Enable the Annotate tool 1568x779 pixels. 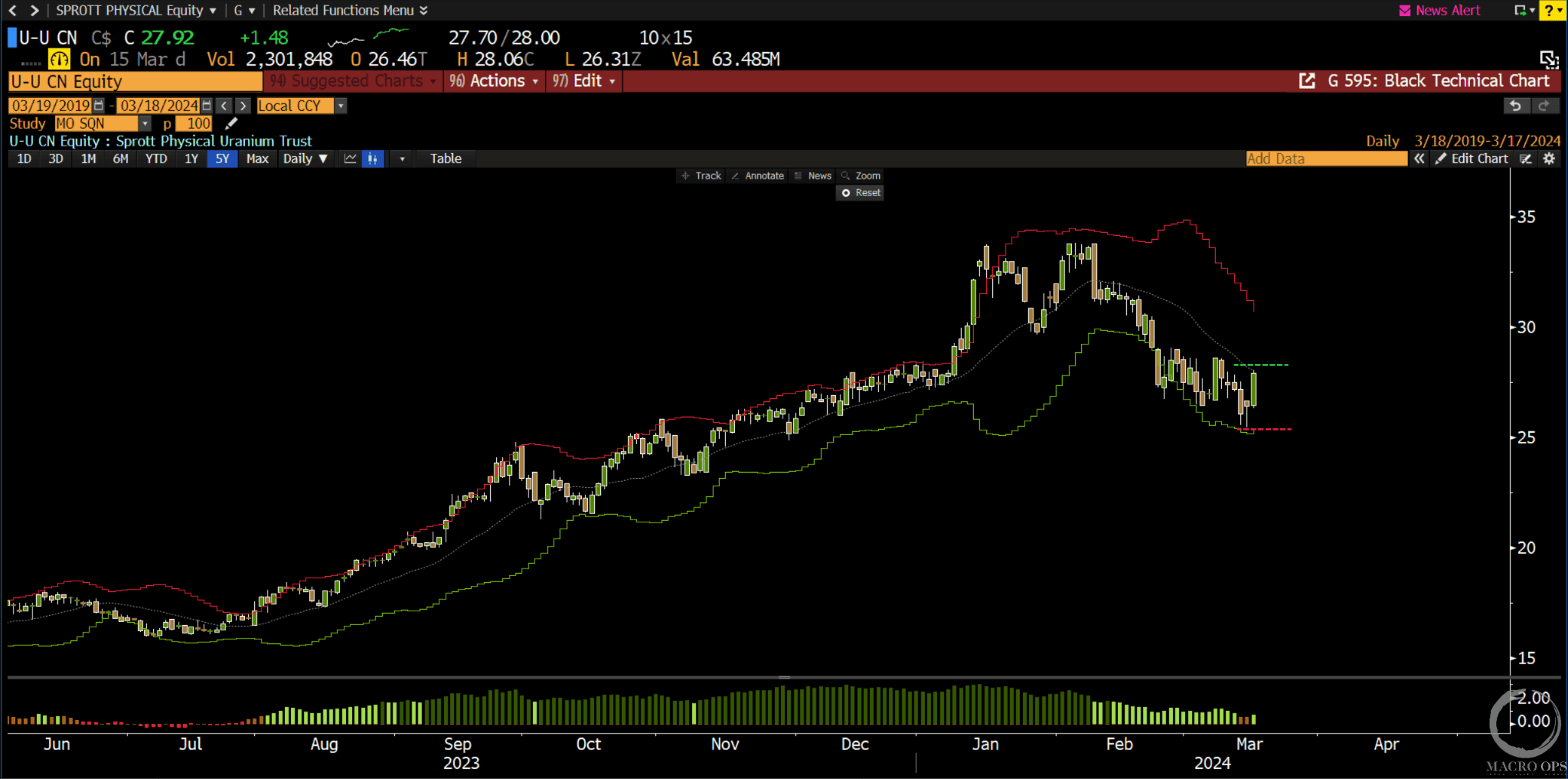coord(757,176)
